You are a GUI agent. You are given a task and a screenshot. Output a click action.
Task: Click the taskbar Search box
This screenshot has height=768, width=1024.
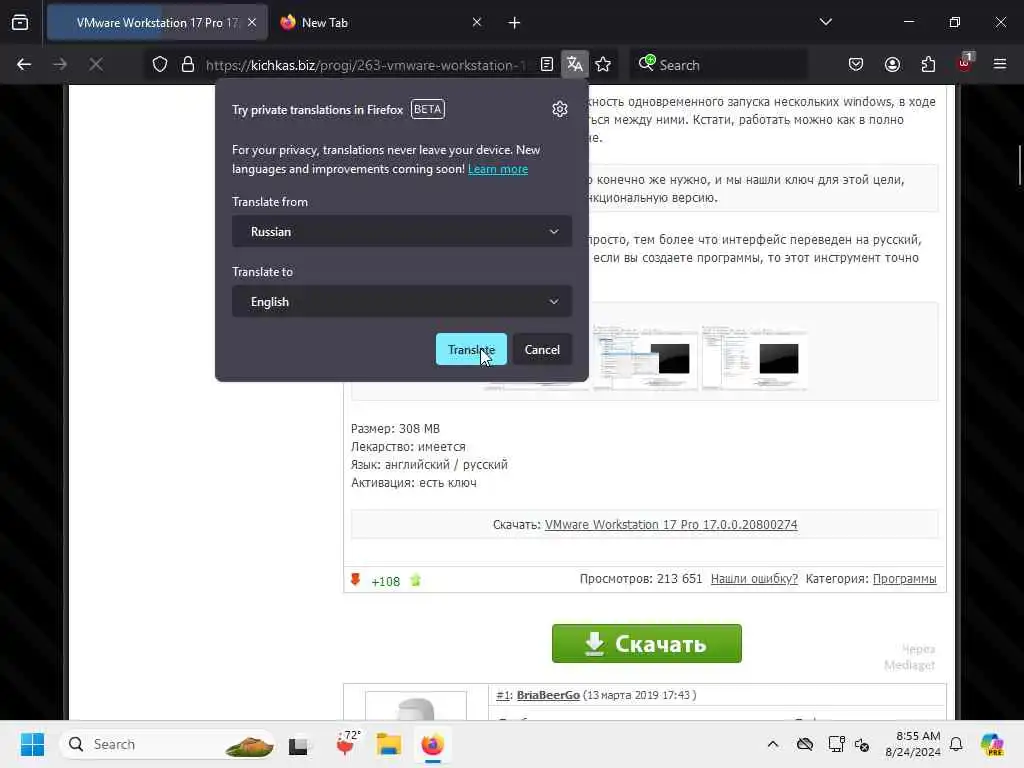(x=167, y=744)
